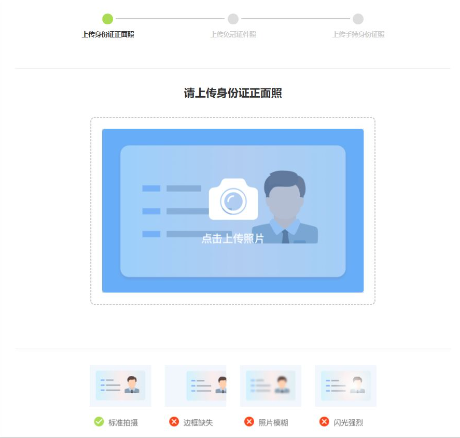Click the white camera upload icon
Viewport: 460px width, 438px height.
coord(233,199)
